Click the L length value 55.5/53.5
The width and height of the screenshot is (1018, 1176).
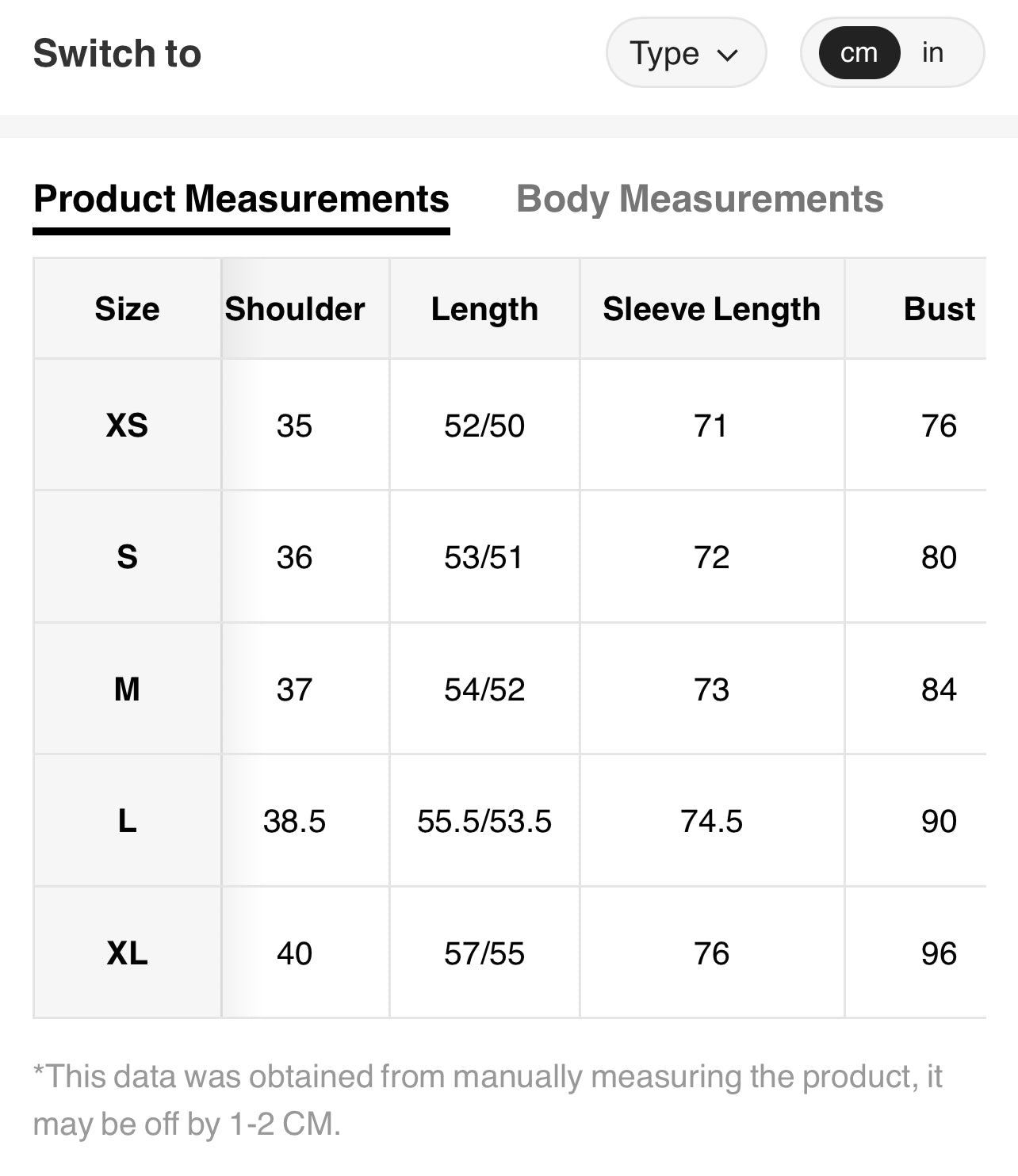coord(484,821)
